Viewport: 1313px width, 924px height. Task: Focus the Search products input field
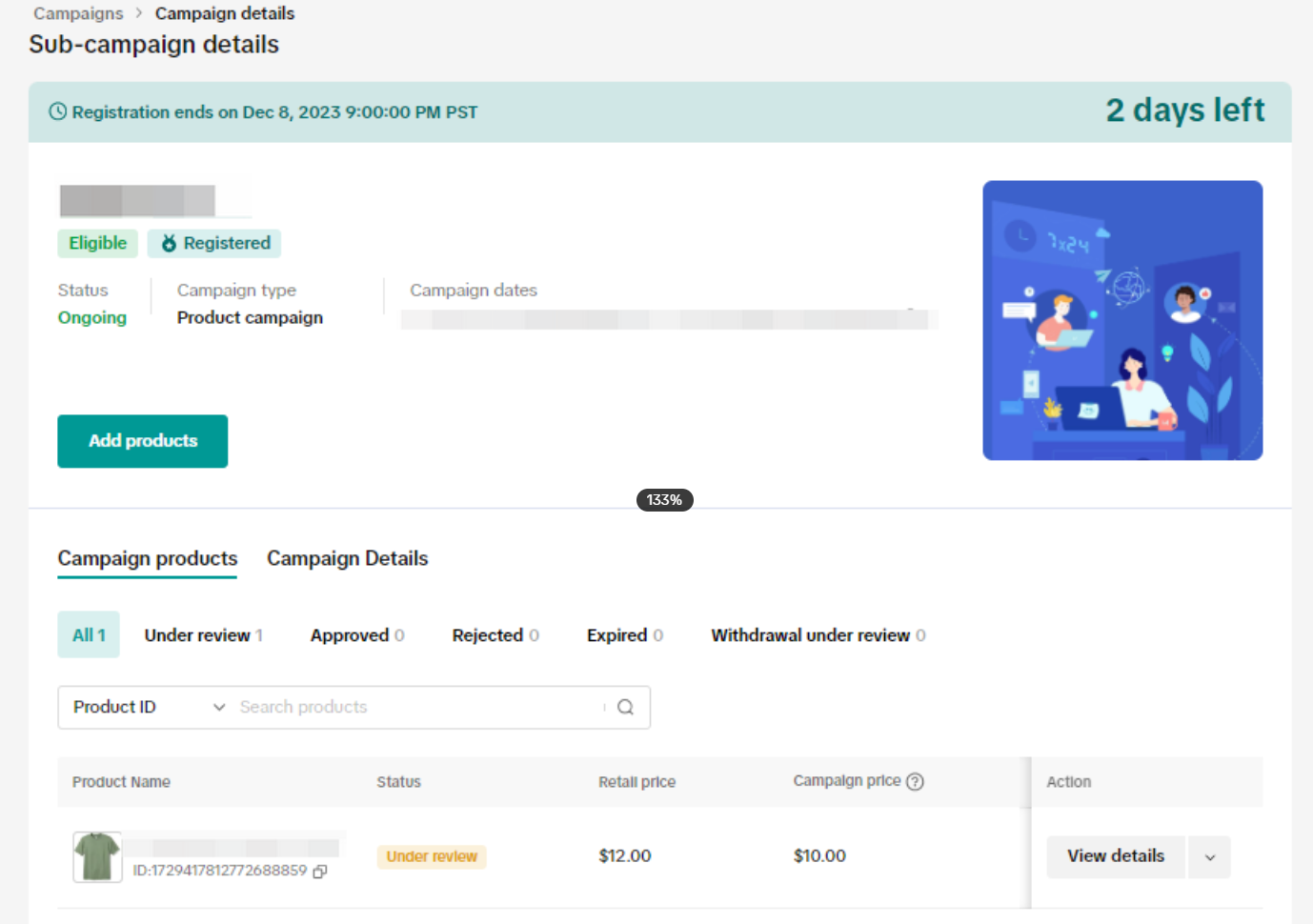[419, 707]
